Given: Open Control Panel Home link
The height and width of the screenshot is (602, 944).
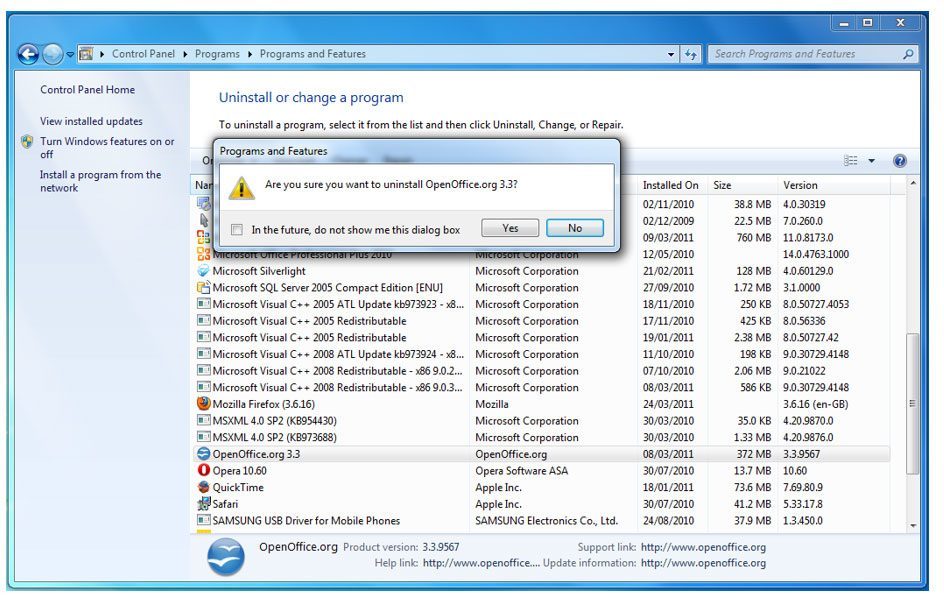Looking at the screenshot, I should click(x=87, y=90).
